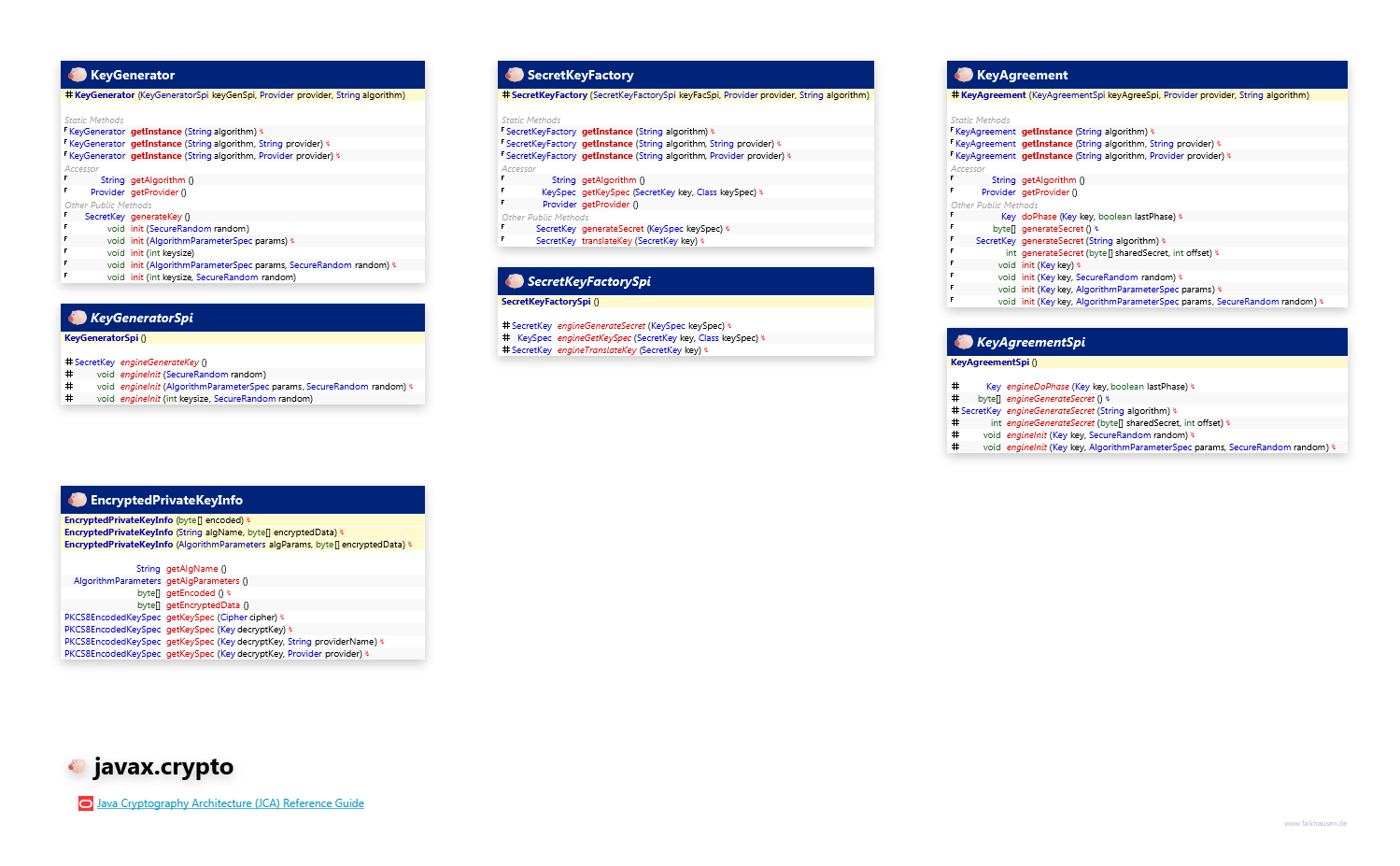Click the KeyGenerator class header icon
The height and width of the screenshot is (866, 1400).
[x=78, y=75]
